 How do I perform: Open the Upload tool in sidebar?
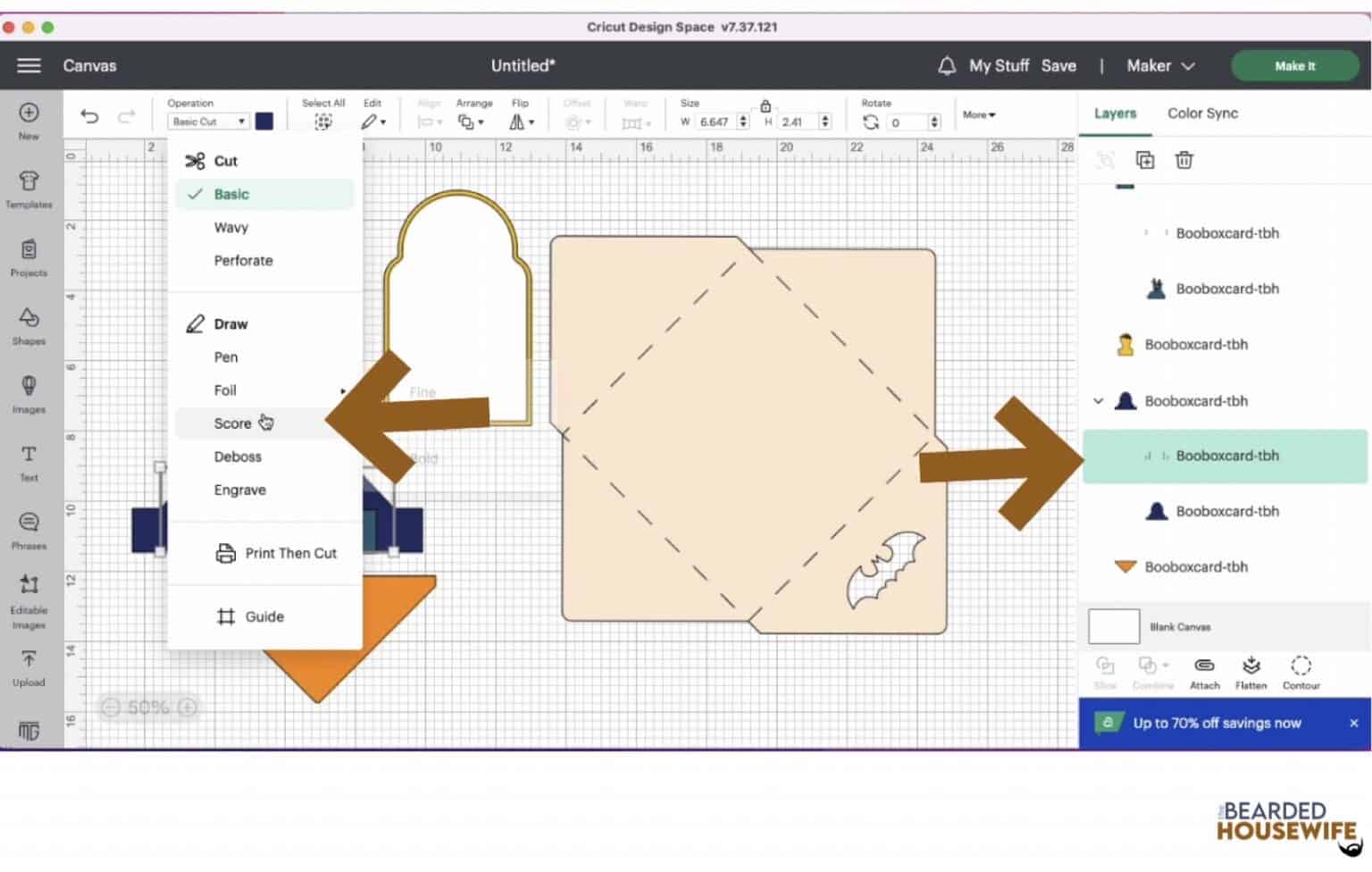29,667
